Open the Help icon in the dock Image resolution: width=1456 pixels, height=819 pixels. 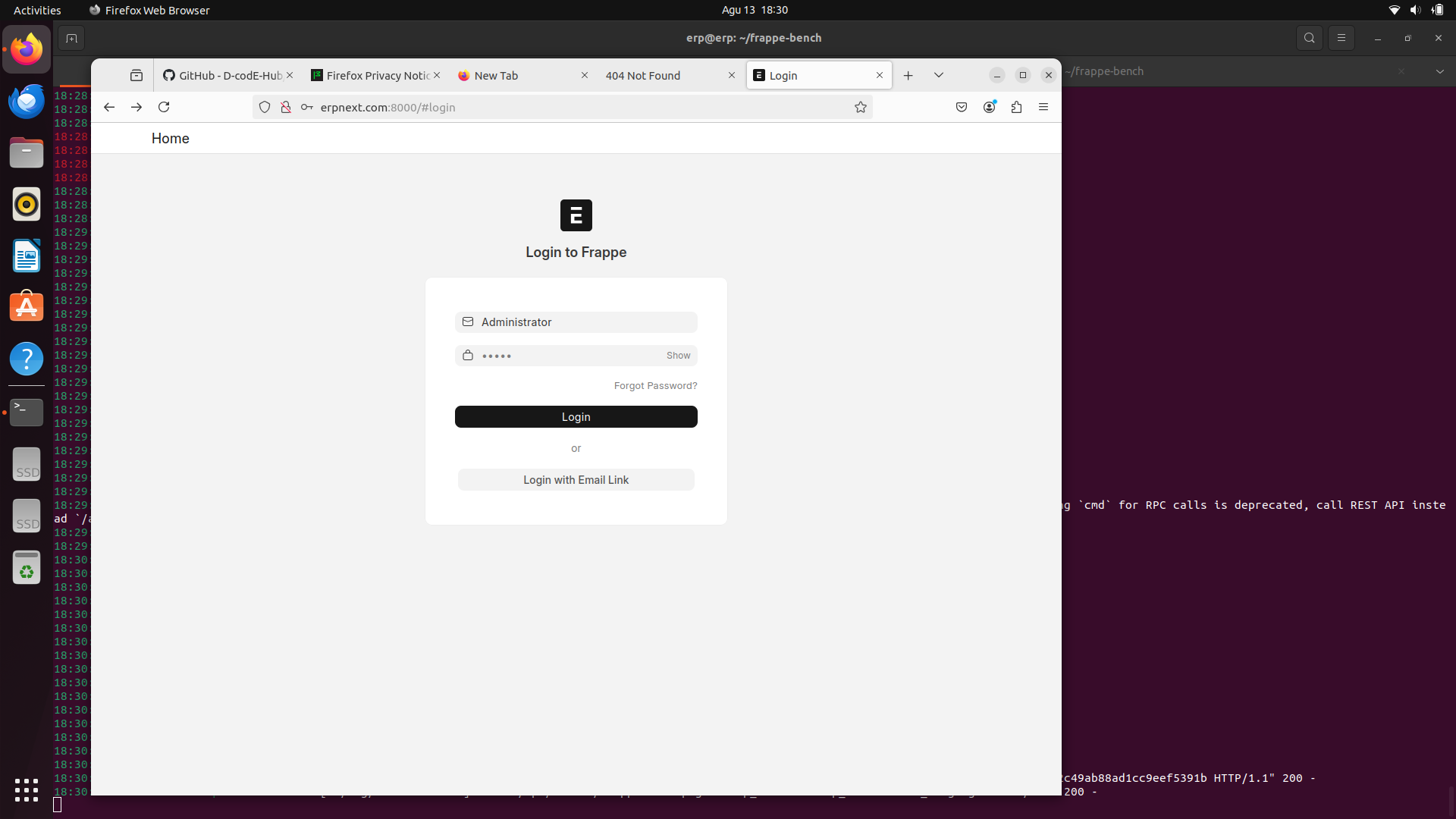pyautogui.click(x=27, y=359)
